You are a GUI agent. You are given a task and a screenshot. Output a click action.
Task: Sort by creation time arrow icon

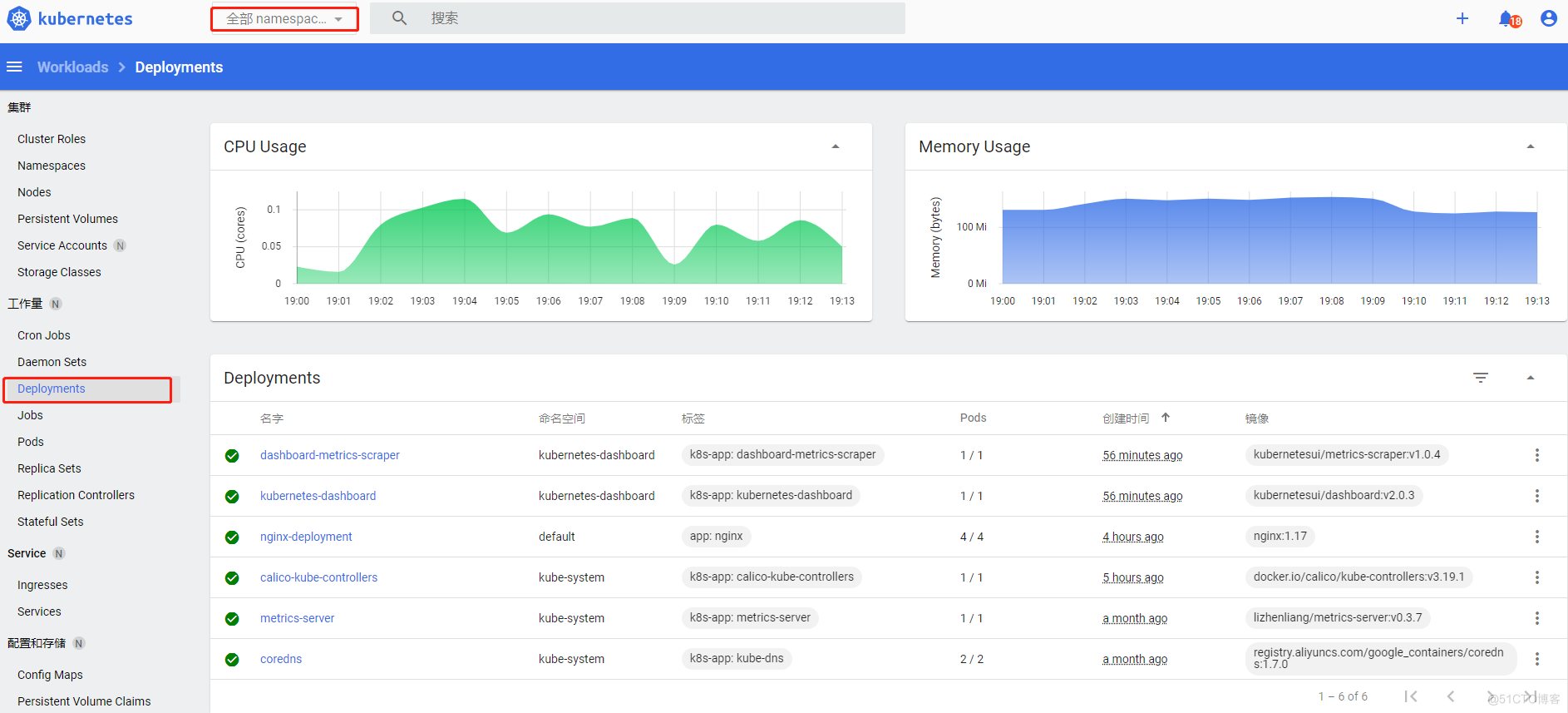tap(1166, 418)
